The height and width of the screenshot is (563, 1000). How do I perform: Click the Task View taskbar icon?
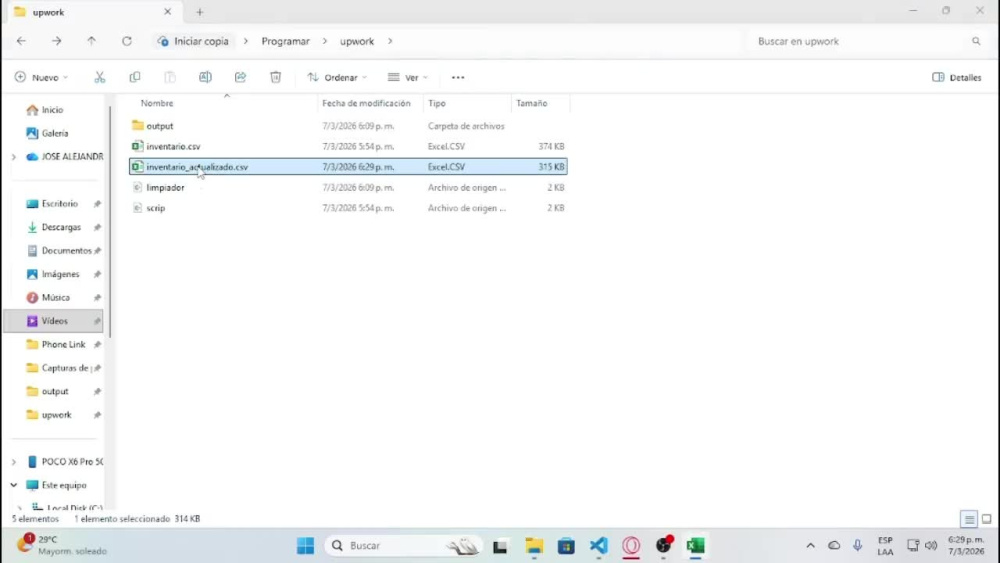point(500,546)
